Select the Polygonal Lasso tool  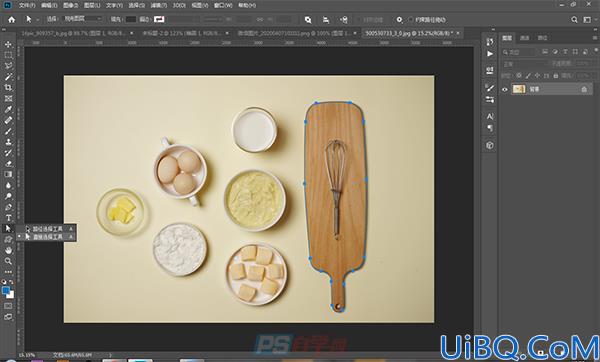(8, 66)
